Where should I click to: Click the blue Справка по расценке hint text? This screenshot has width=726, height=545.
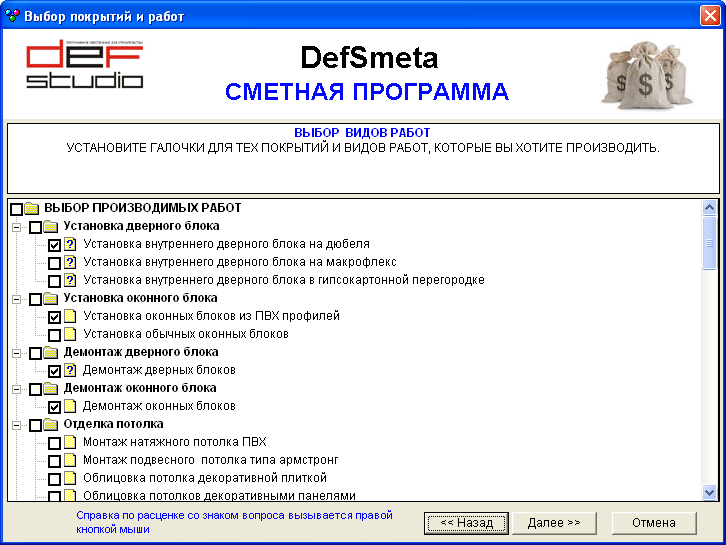click(x=234, y=522)
